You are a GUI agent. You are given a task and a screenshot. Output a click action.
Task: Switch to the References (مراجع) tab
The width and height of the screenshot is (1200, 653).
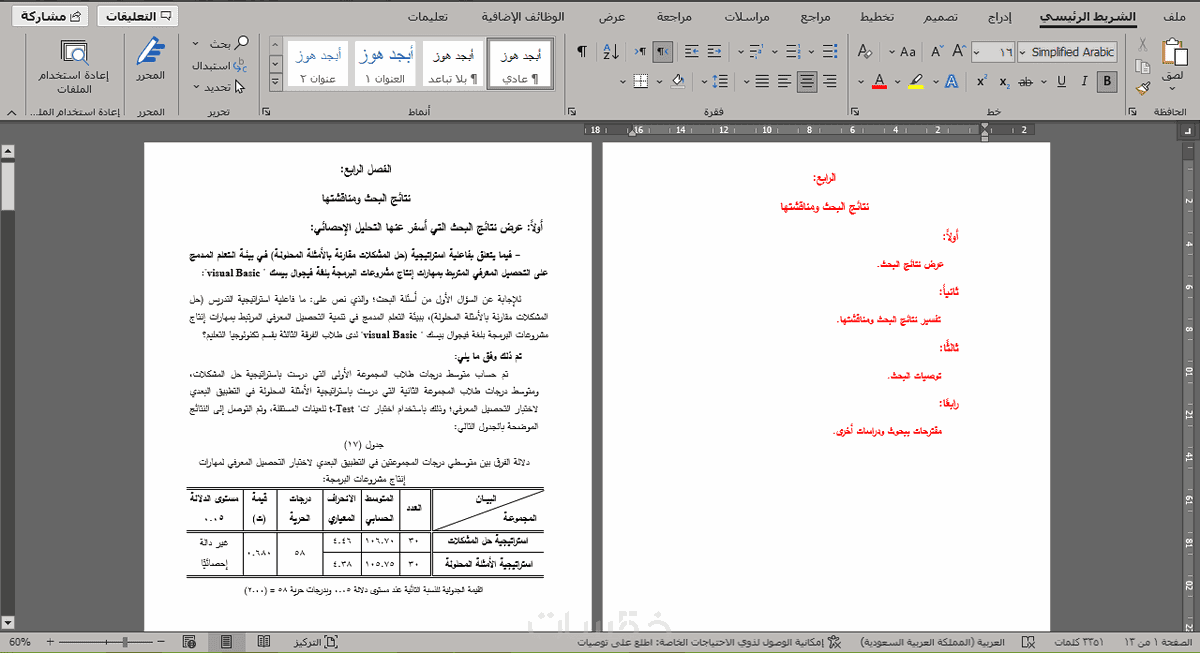coord(817,17)
